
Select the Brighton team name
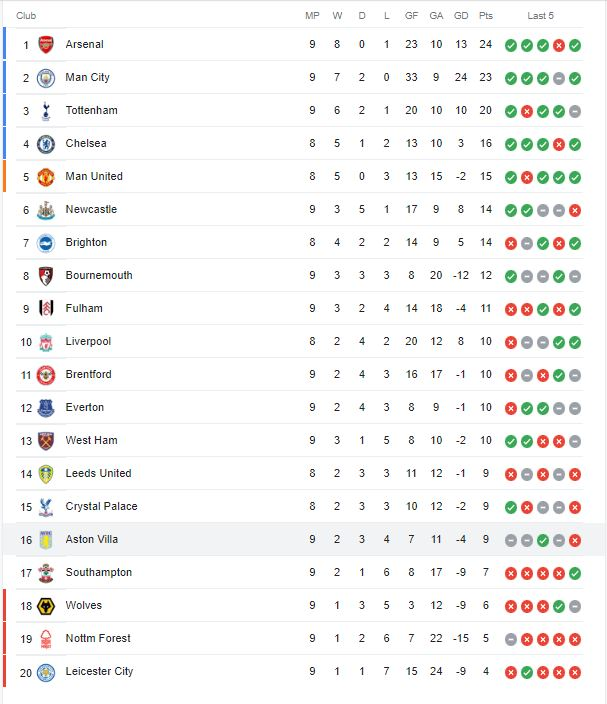pyautogui.click(x=86, y=242)
